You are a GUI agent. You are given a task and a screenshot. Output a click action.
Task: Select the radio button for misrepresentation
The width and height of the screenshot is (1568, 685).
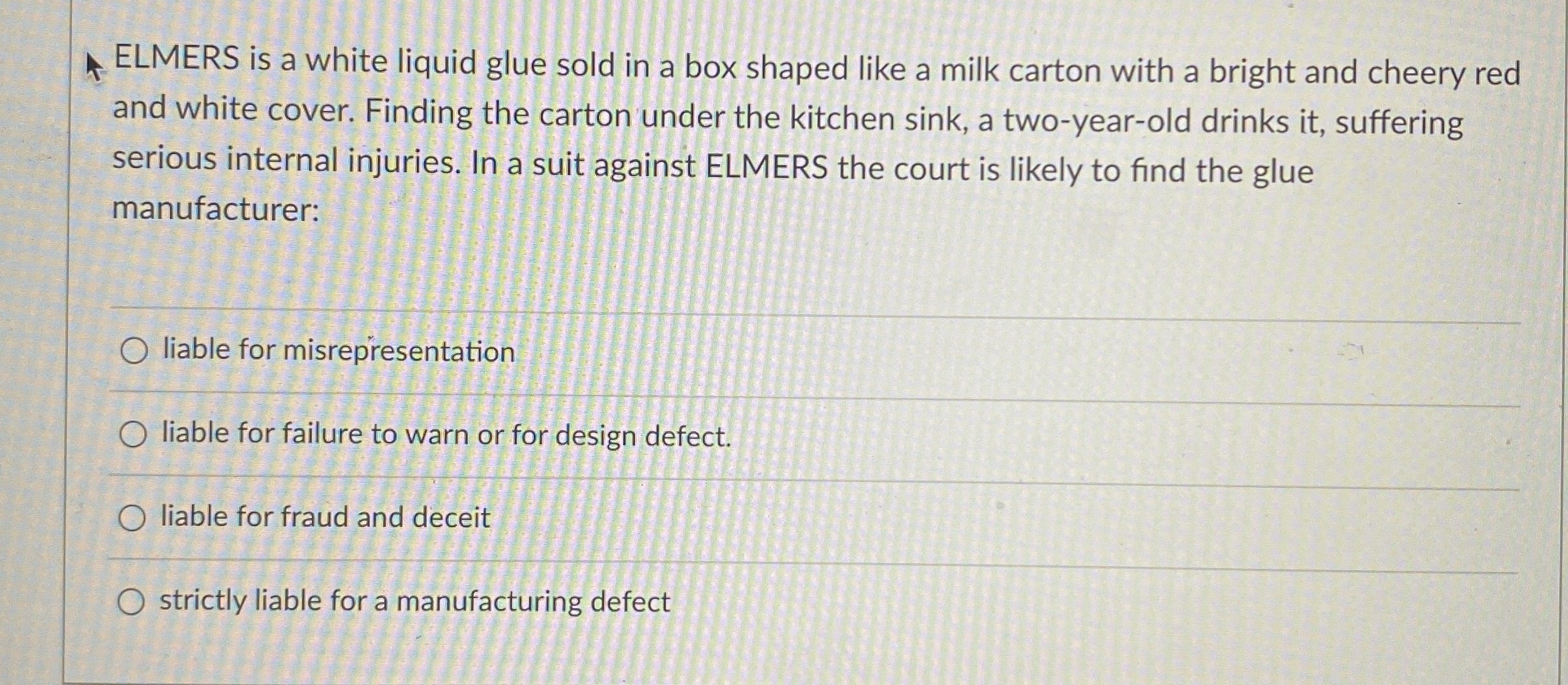coord(134,352)
